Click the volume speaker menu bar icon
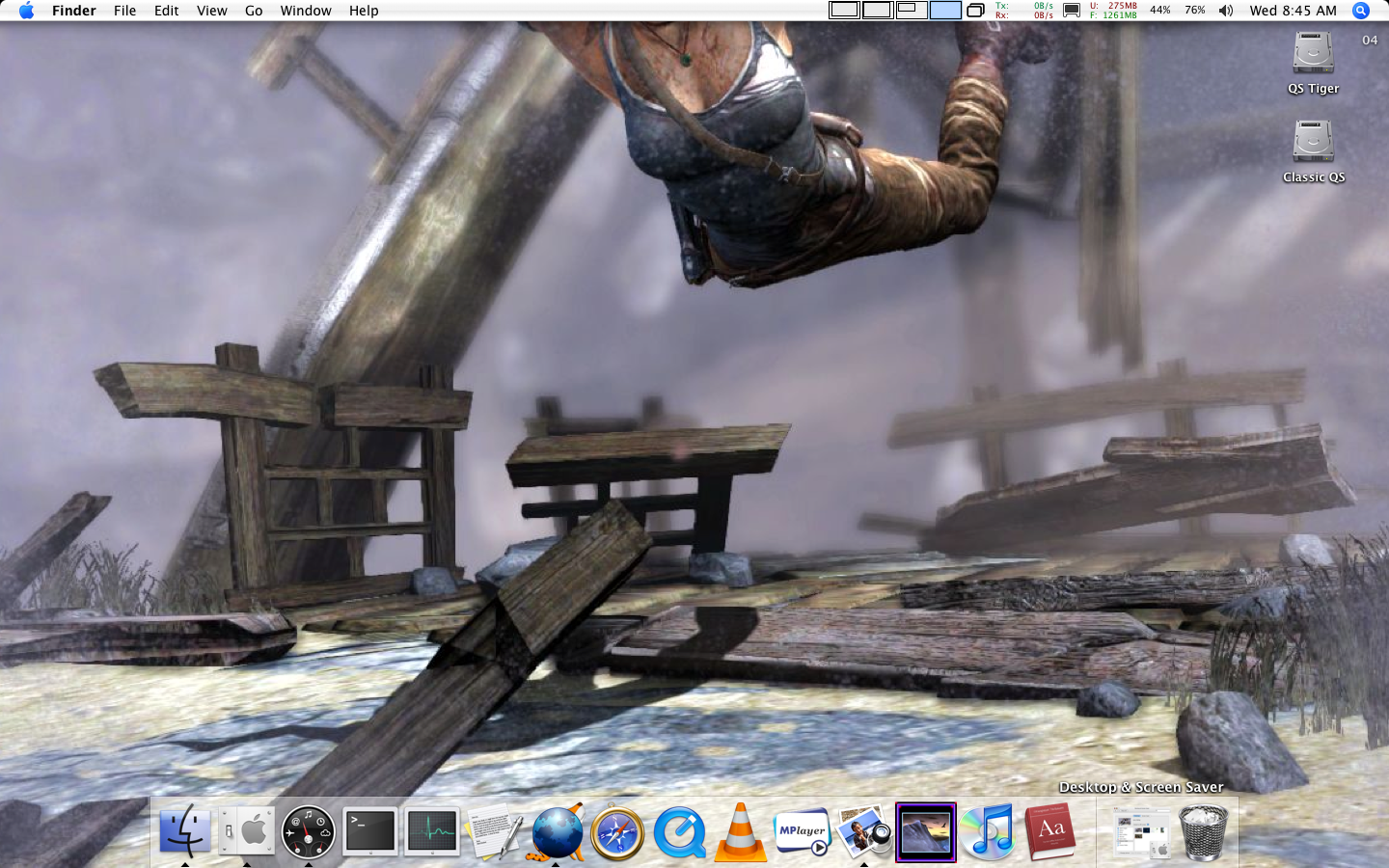The height and width of the screenshot is (868, 1389). click(1226, 11)
